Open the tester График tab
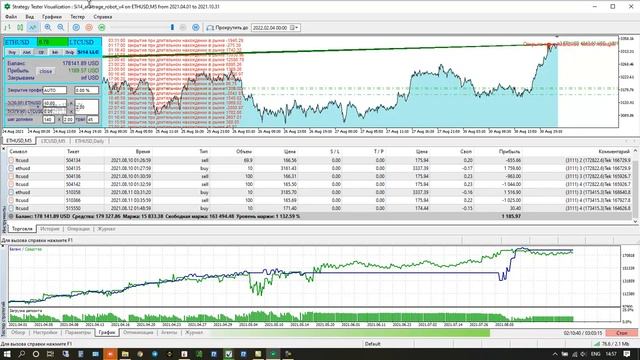640x360 pixels. pyautogui.click(x=107, y=333)
